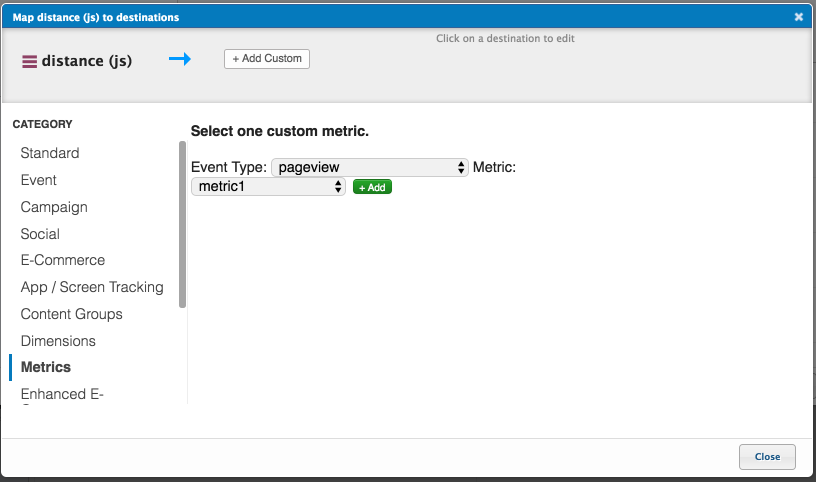816x482 pixels.
Task: Close dialog with the top-right X icon
Action: pos(798,17)
